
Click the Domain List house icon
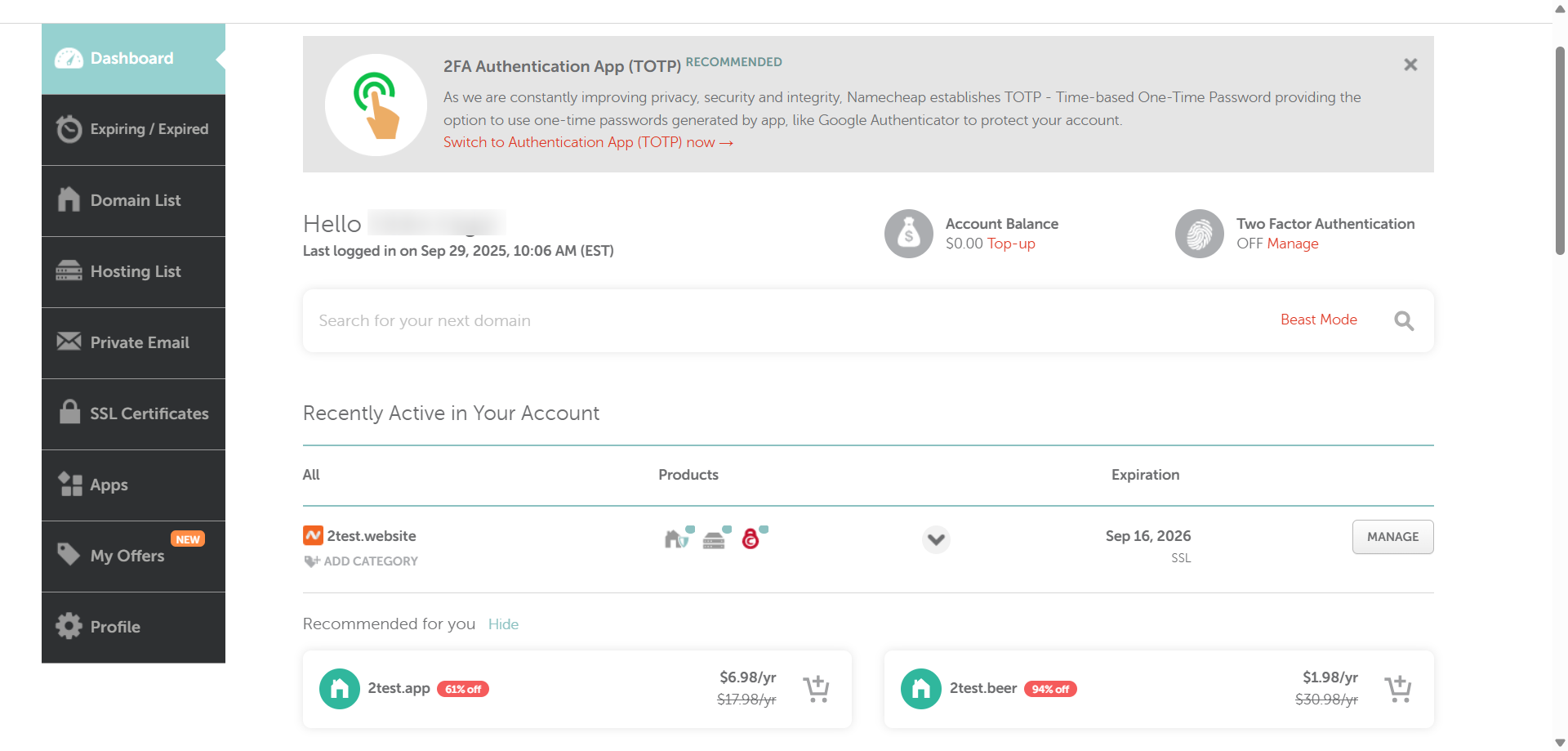[69, 199]
